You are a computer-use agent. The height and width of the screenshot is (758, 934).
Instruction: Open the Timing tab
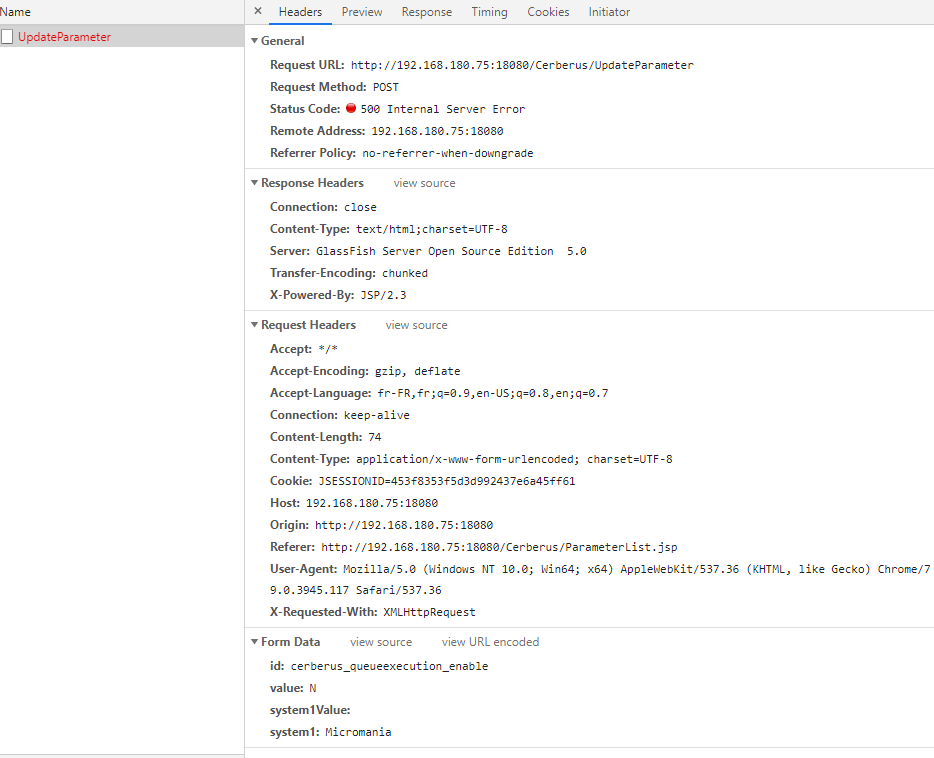click(489, 11)
